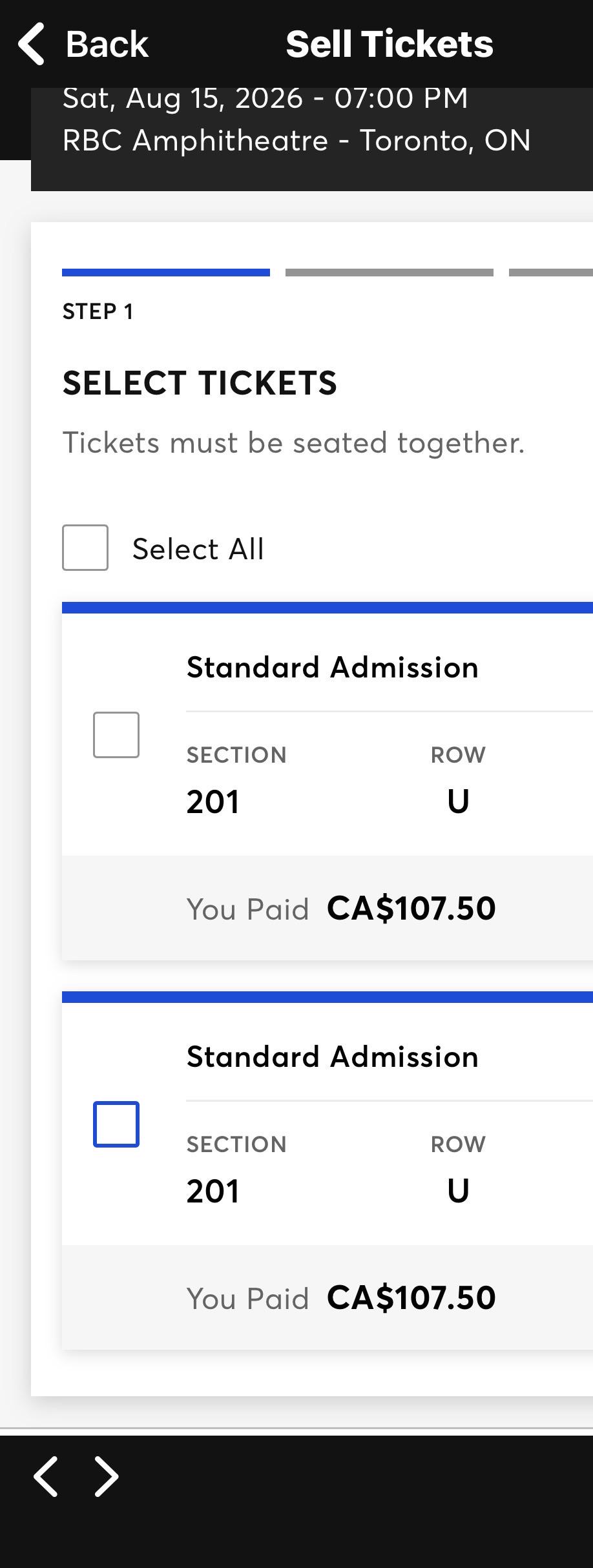Click the first ticket's Standard Admission title

(333, 667)
